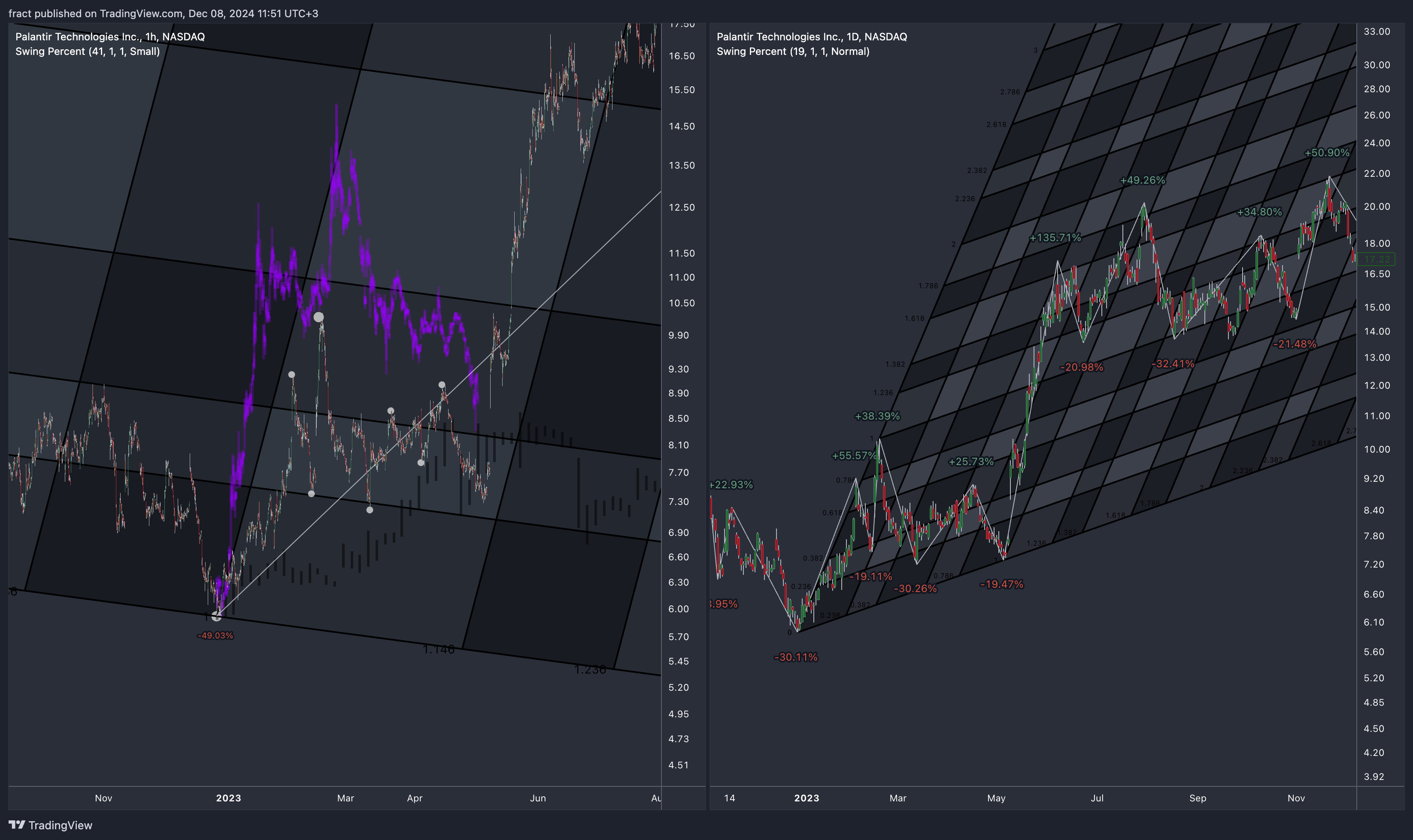This screenshot has height=840, width=1413.
Task: Click the -49.03% swing label on left chart
Action: point(215,636)
